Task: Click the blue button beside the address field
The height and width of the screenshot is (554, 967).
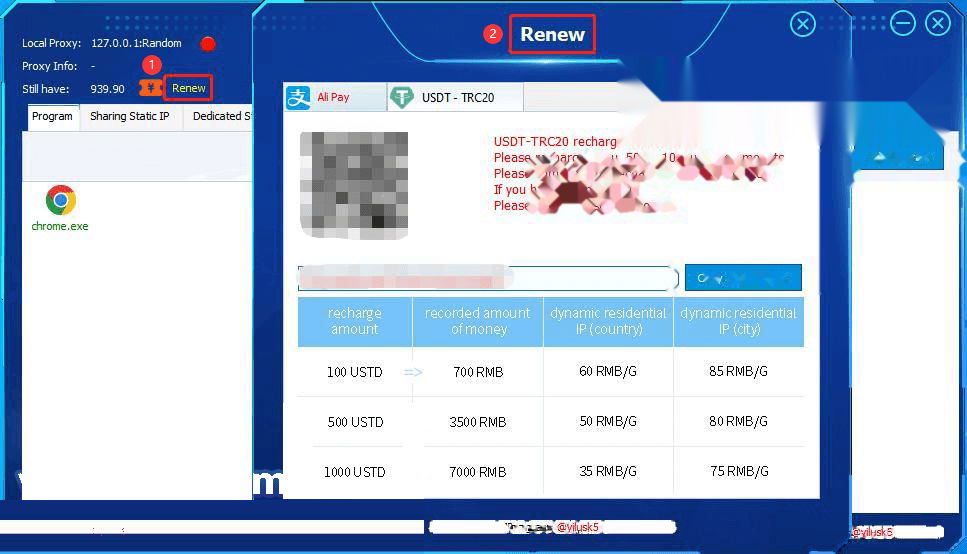Action: coord(743,278)
